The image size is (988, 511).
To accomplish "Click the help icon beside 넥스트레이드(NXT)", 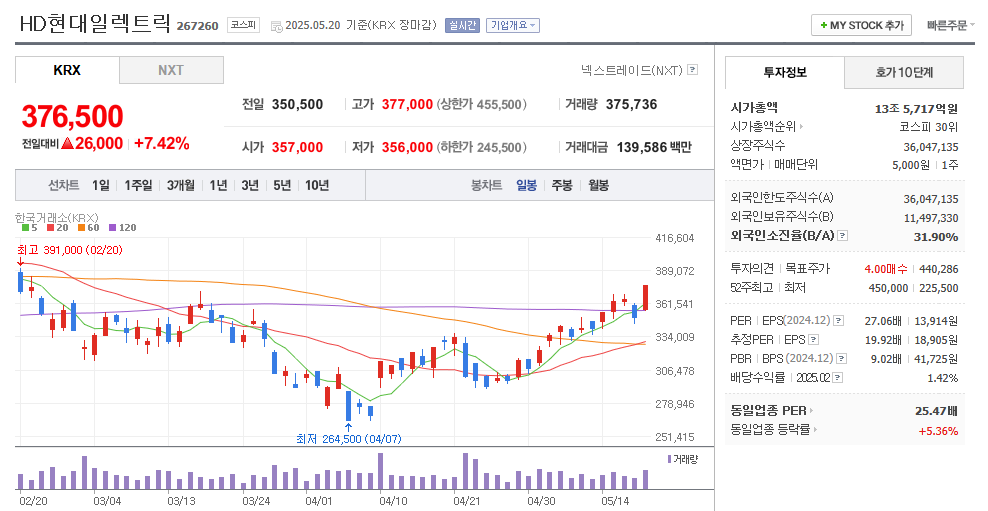I will (x=692, y=70).
